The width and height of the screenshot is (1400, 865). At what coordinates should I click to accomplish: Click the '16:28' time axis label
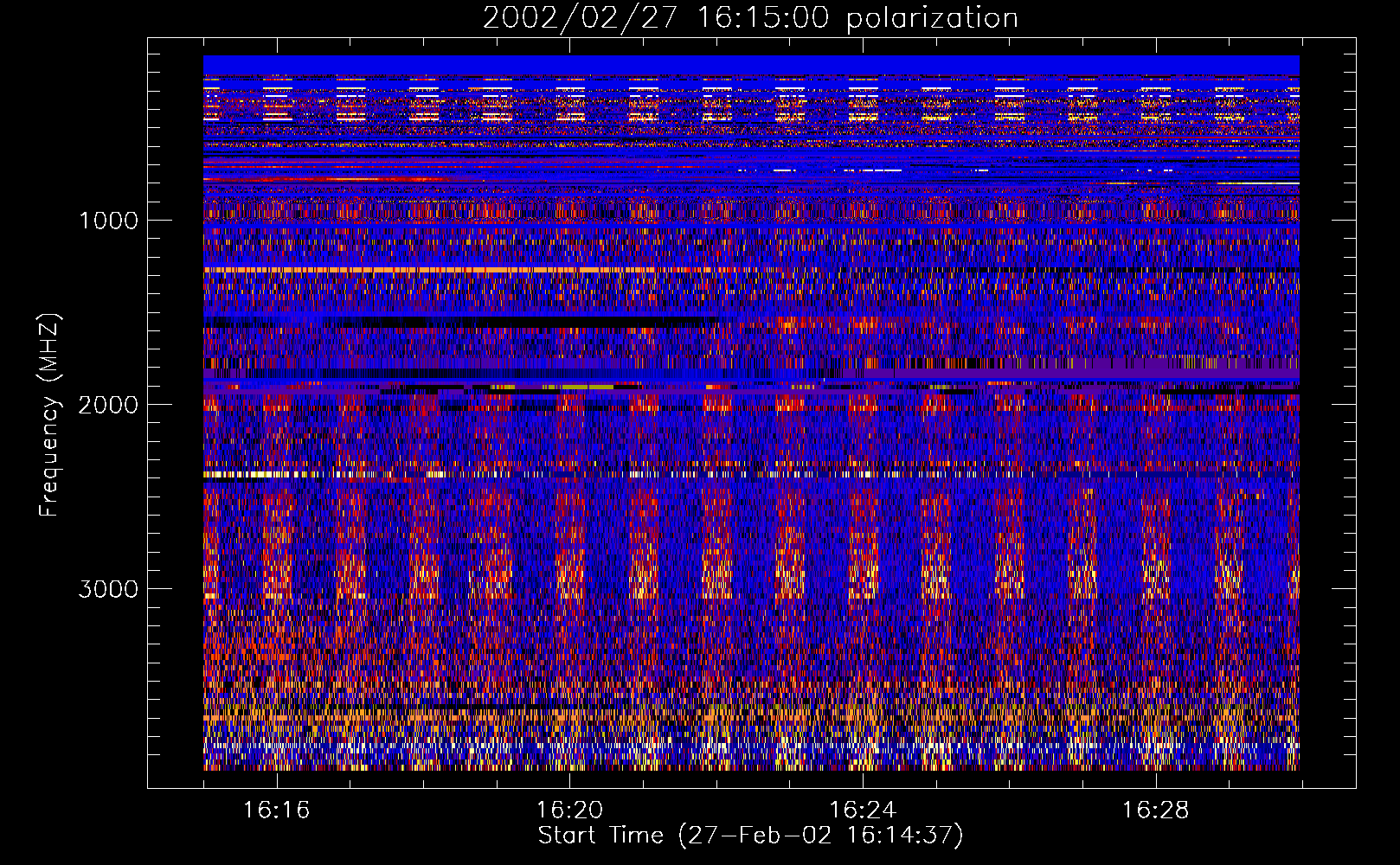(x=1156, y=810)
